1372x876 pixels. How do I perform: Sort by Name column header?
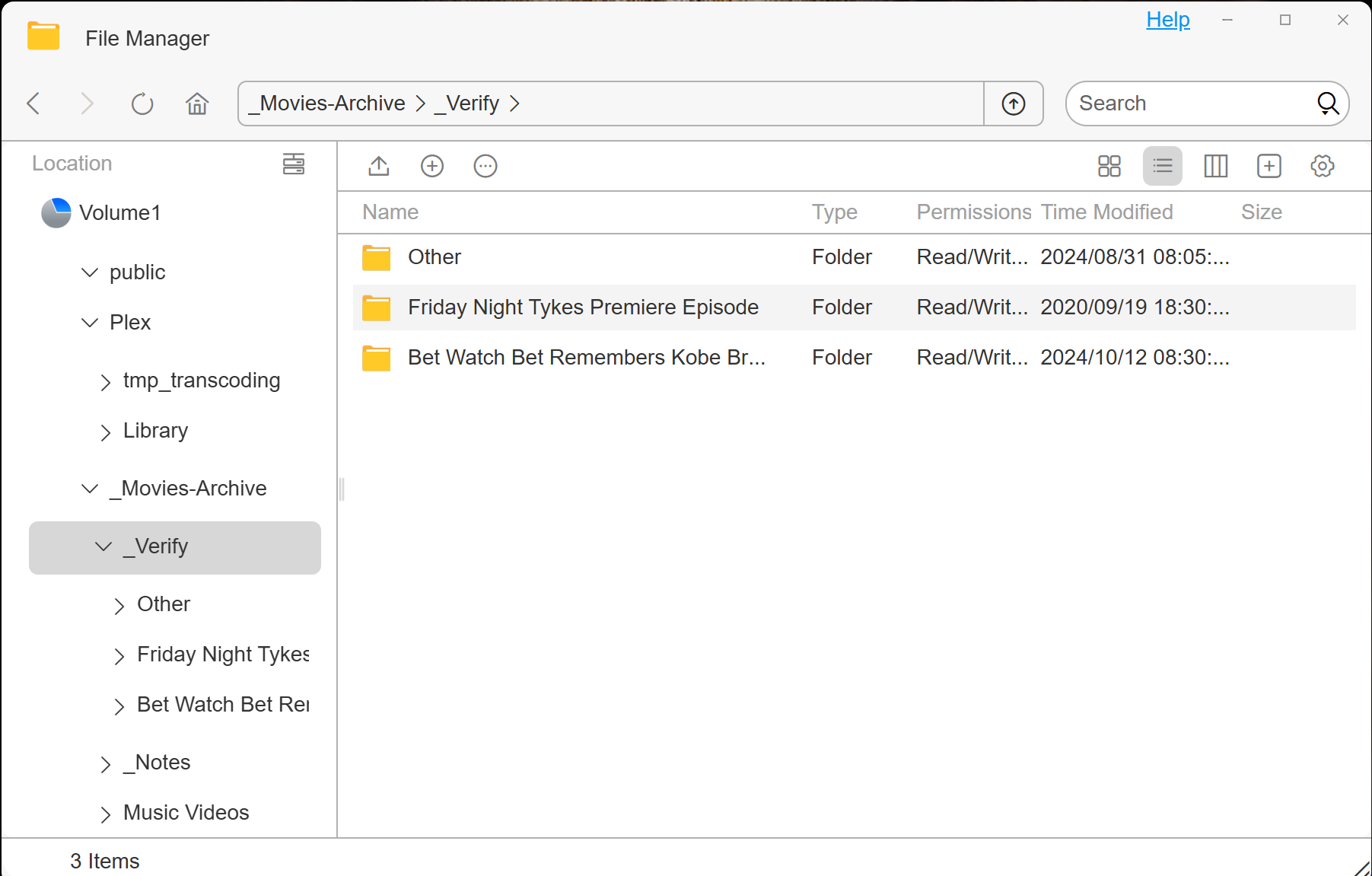coord(390,212)
